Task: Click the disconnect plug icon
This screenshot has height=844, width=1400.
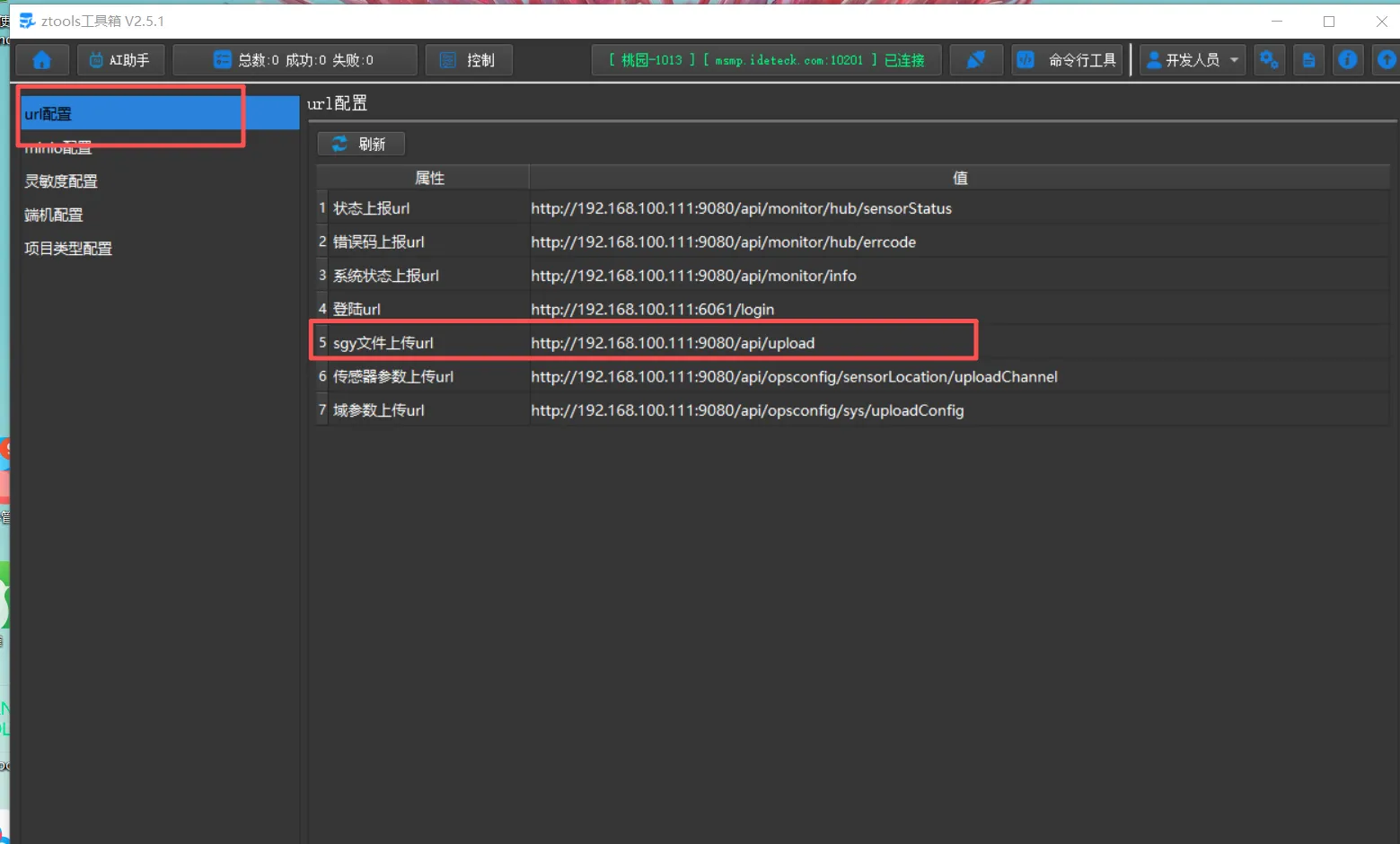Action: coord(975,60)
